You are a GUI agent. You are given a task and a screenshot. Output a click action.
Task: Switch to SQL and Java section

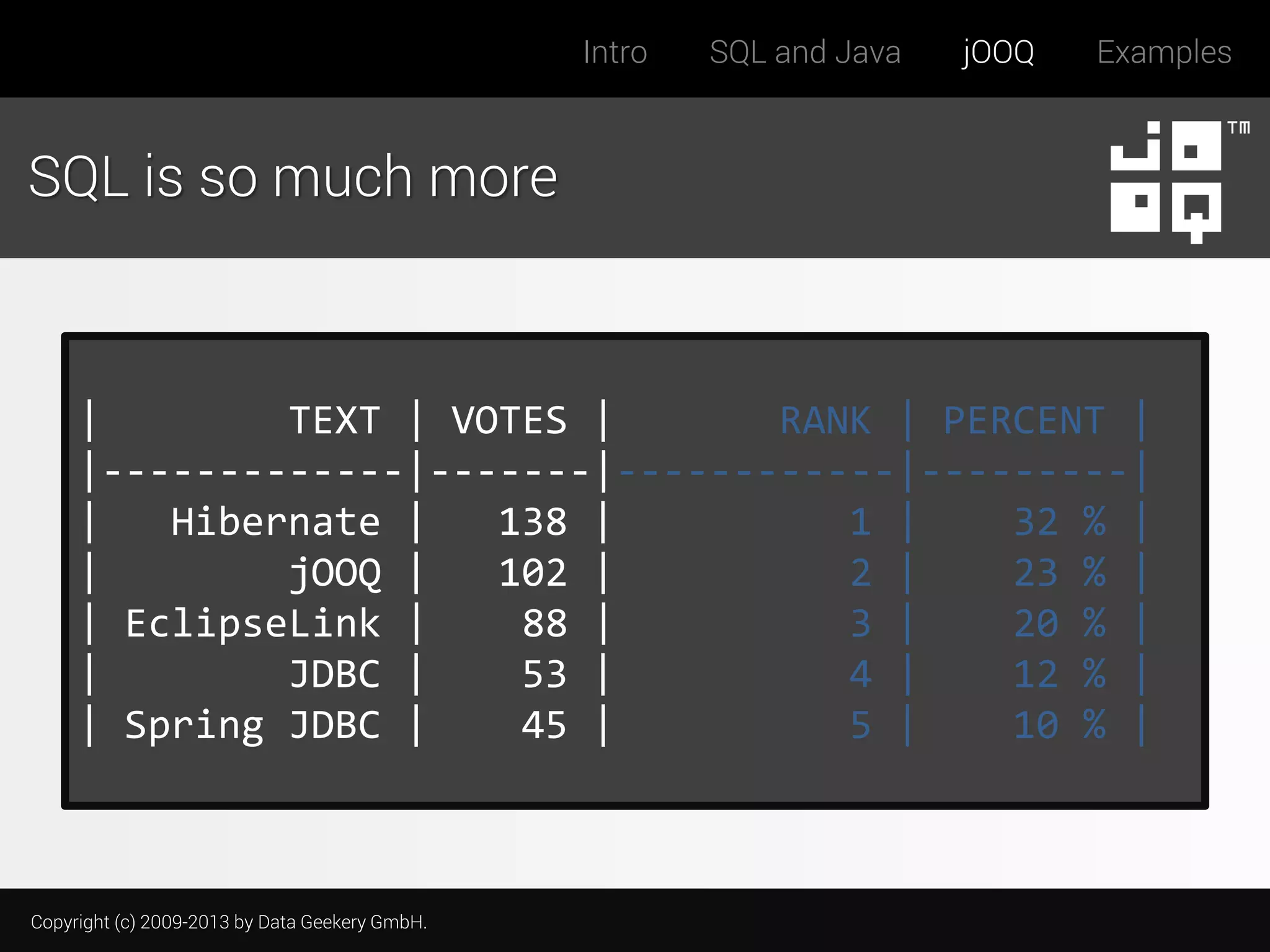(x=805, y=52)
